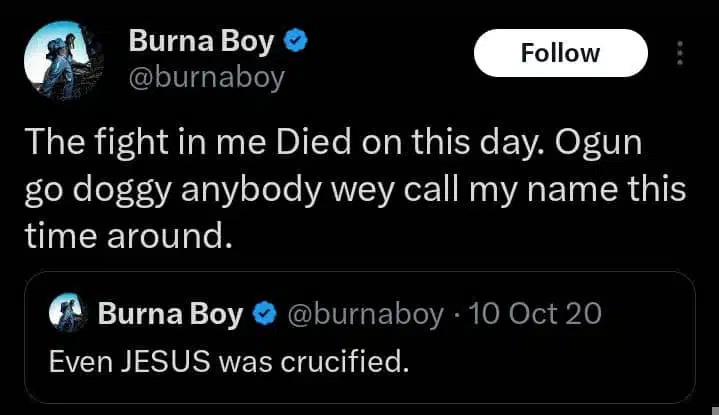Click the @burnaboy handle under the main name
The height and width of the screenshot is (415, 719).
click(206, 76)
